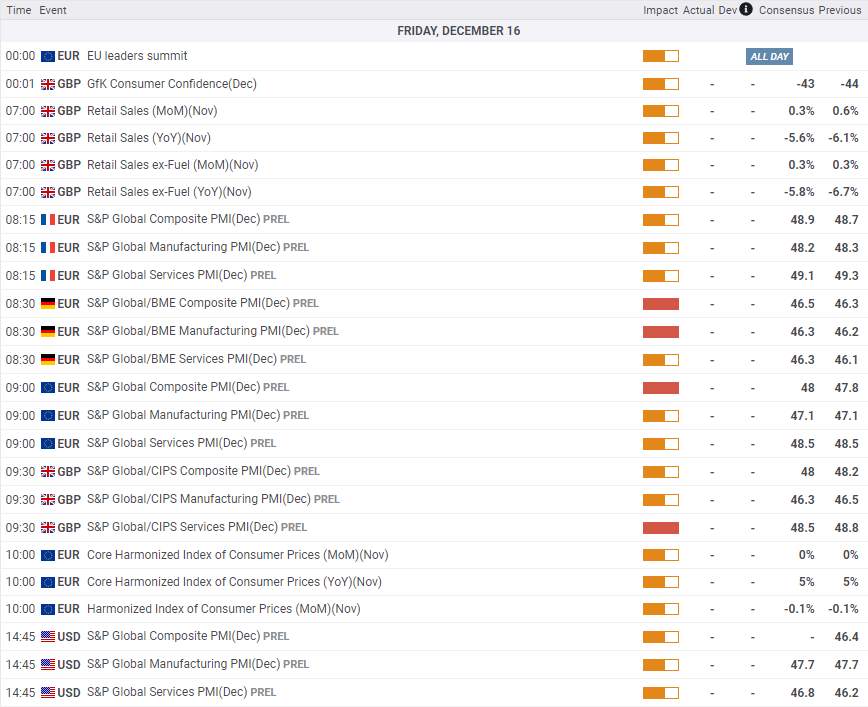Click the Time column header
Screen dimensions: 868x707
coord(19,10)
